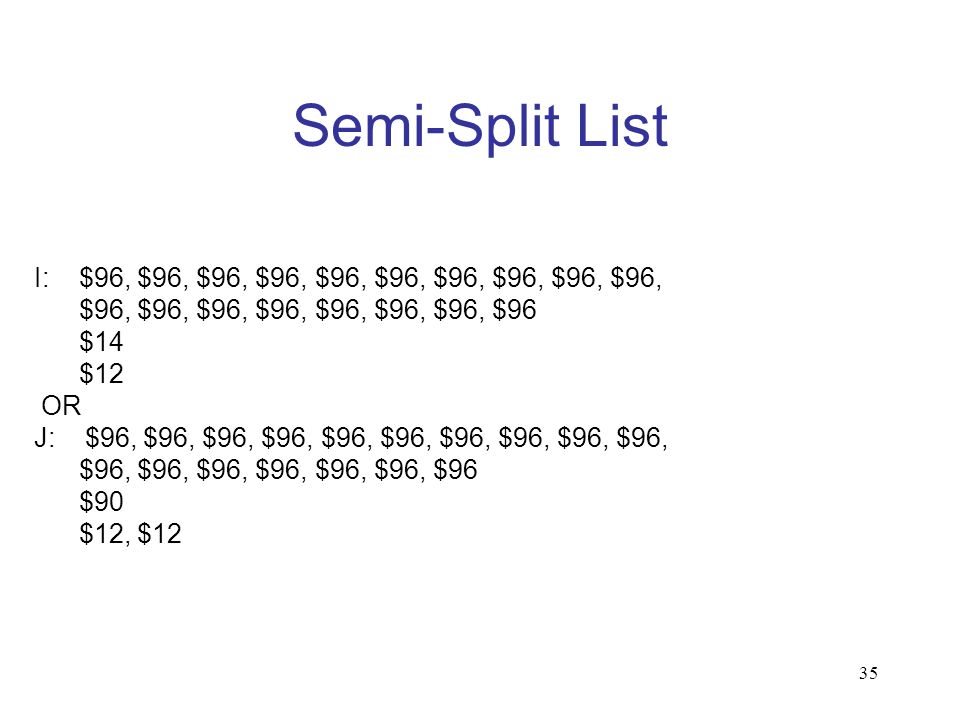Click the first $96 next to the J: label
Screen dimensions: 960x720
point(108,437)
